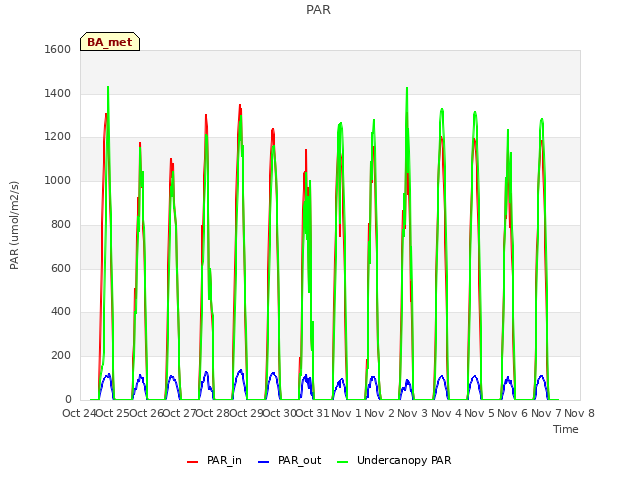This screenshot has height=480, width=640.
Task: Click the Nov 7 x-axis date label
Action: tap(546, 413)
